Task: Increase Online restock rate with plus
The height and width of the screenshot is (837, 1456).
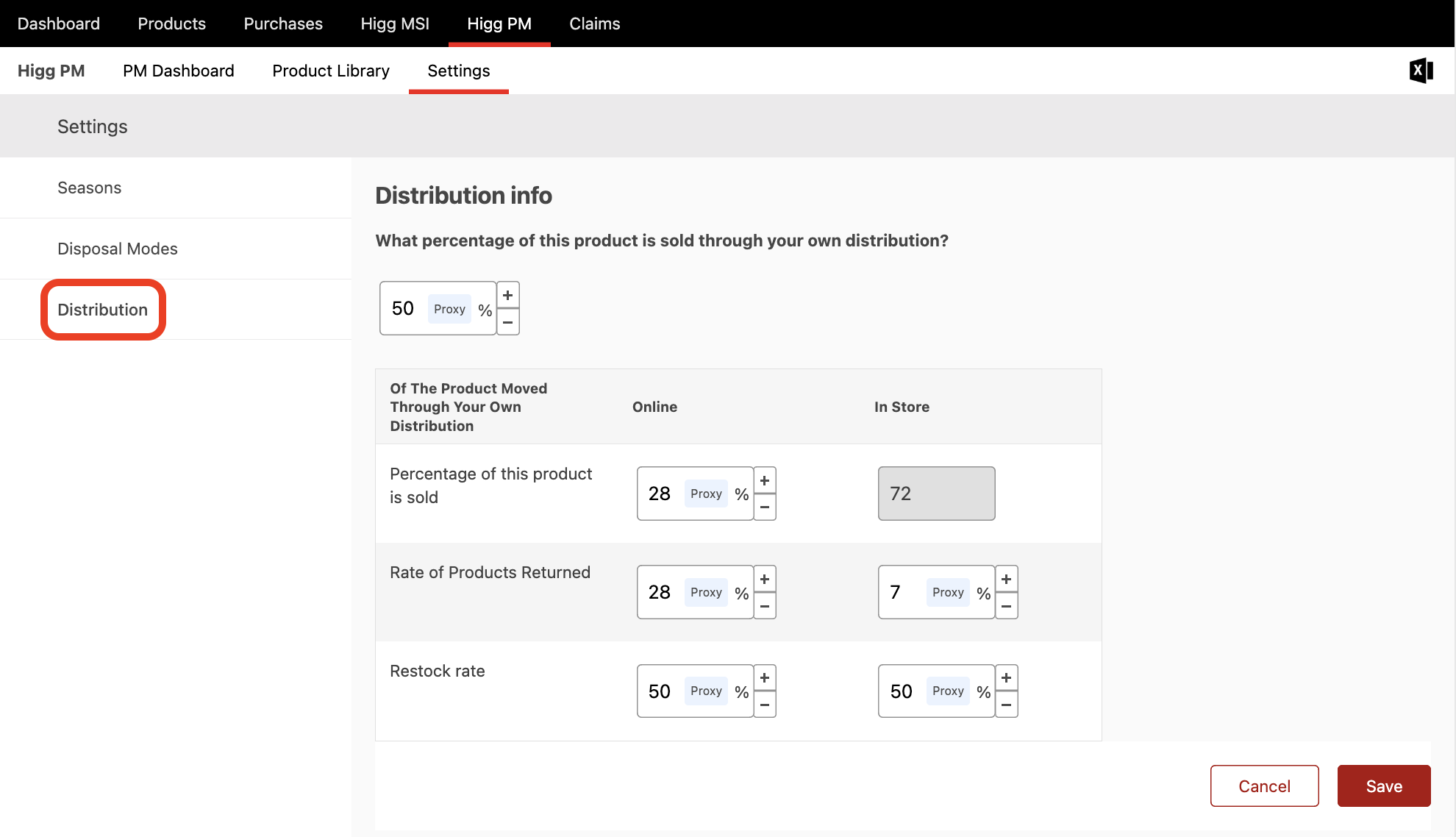Action: coord(765,677)
